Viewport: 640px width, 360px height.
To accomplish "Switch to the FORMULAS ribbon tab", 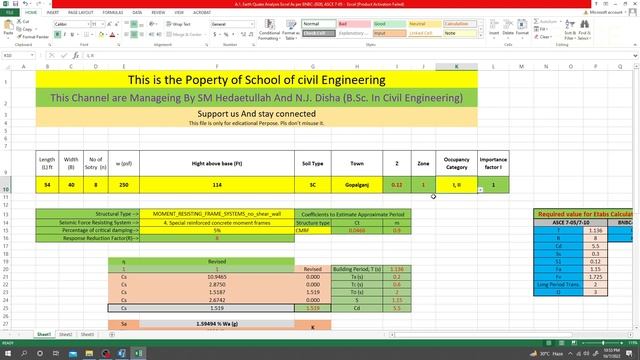I will (x=113, y=13).
